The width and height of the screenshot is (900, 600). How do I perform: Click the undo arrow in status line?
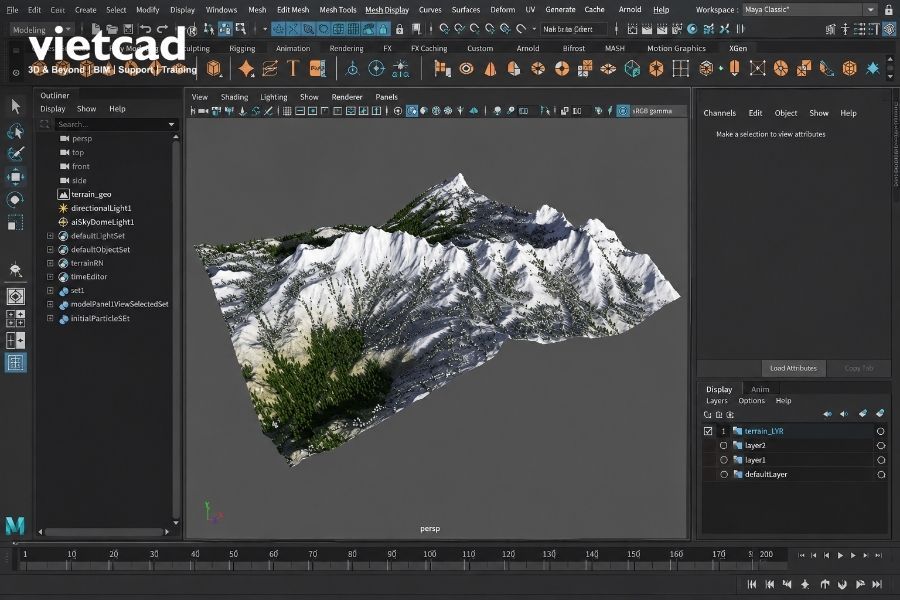[x=146, y=29]
